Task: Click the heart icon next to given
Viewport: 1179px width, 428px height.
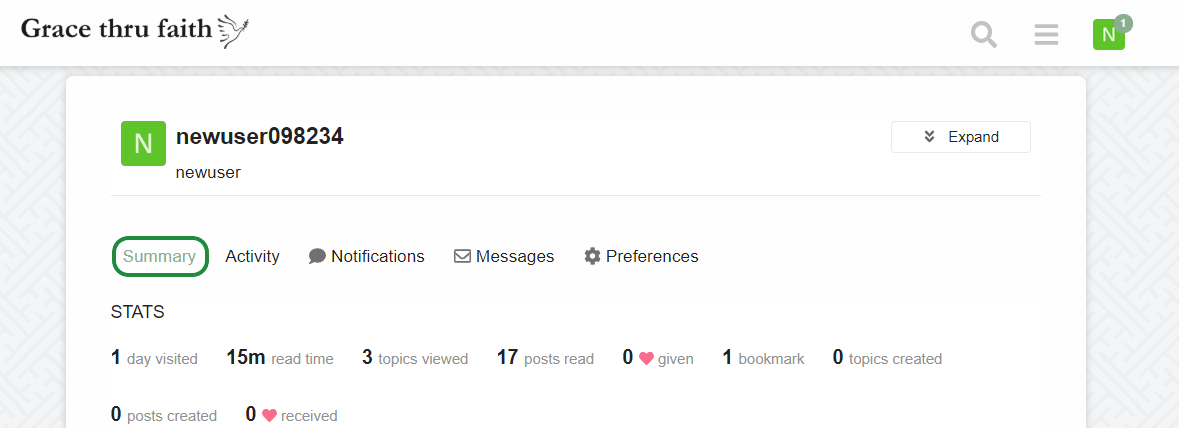Action: pos(646,359)
